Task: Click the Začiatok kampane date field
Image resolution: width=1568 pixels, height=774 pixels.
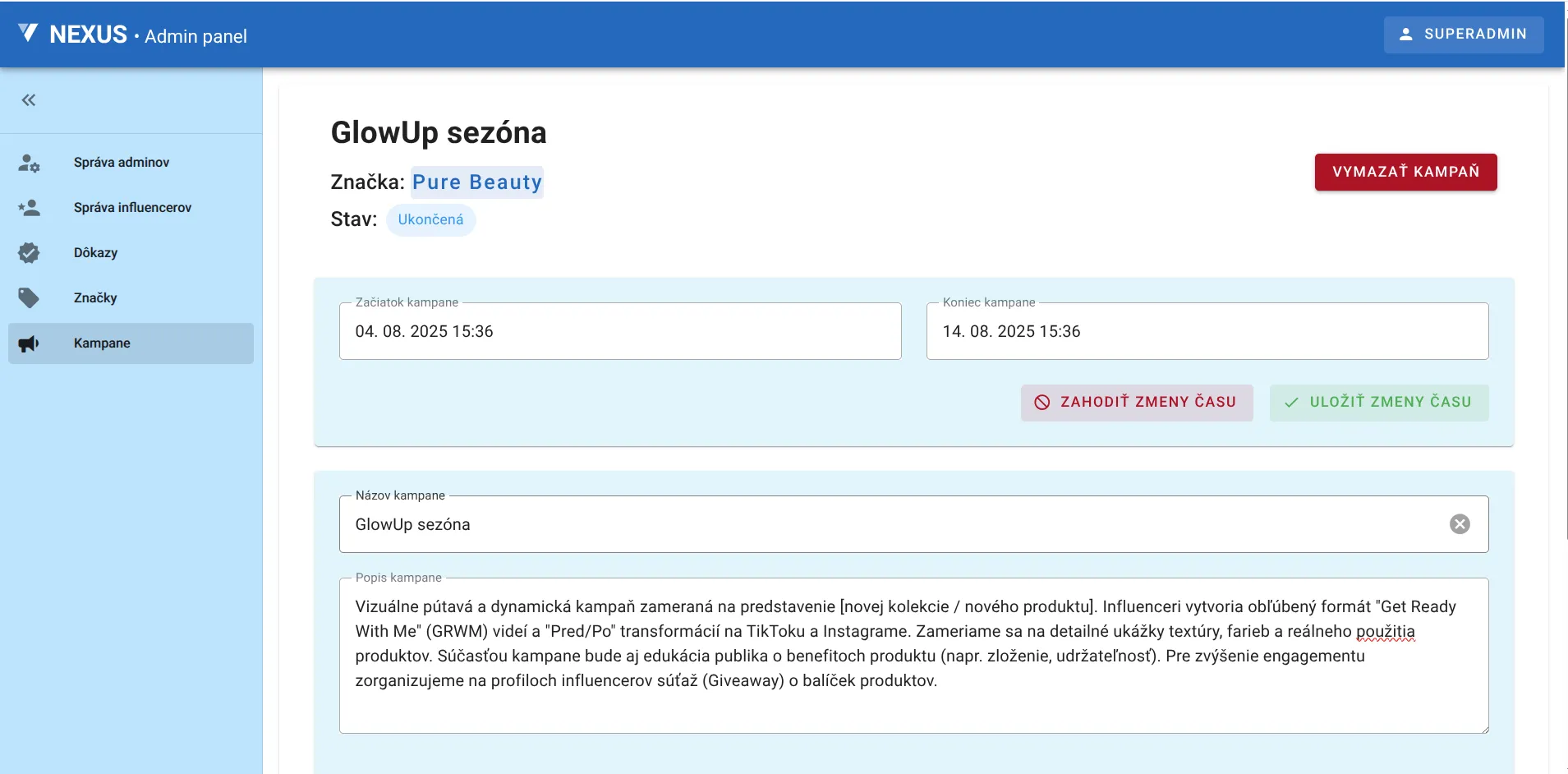Action: (x=619, y=332)
